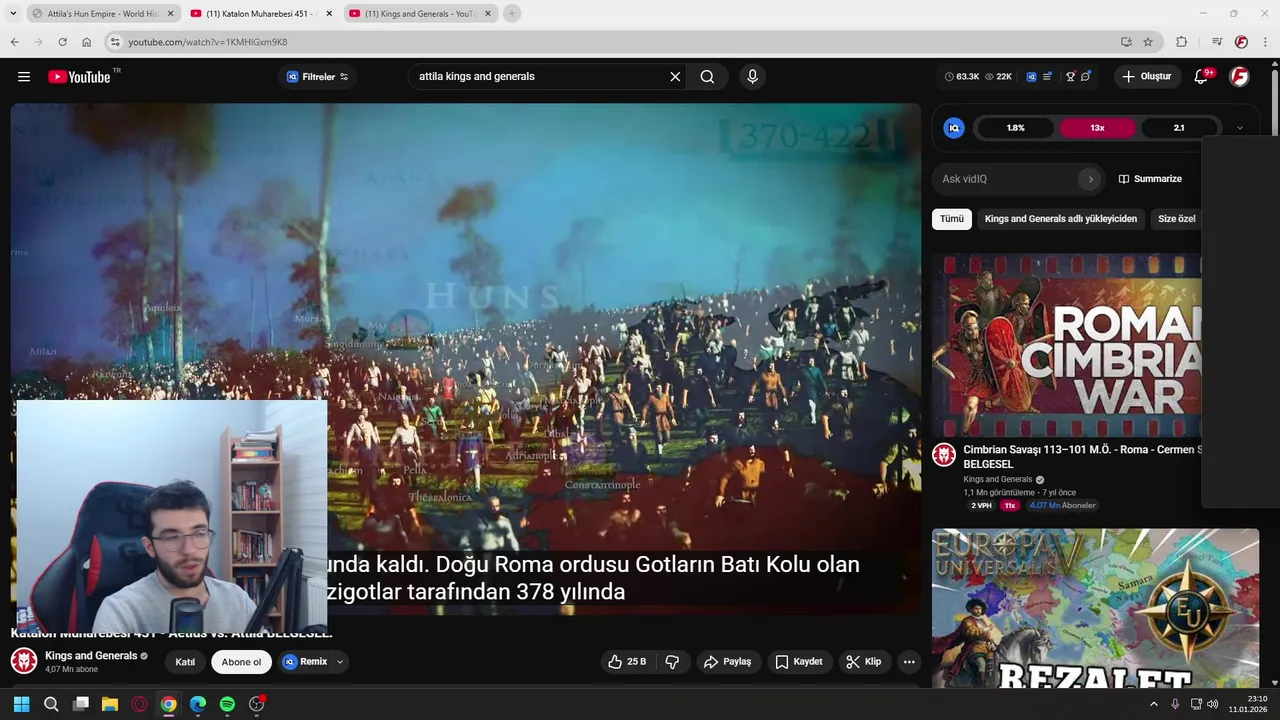Go back in browser history
Viewport: 1280px width, 720px height.
pos(14,42)
